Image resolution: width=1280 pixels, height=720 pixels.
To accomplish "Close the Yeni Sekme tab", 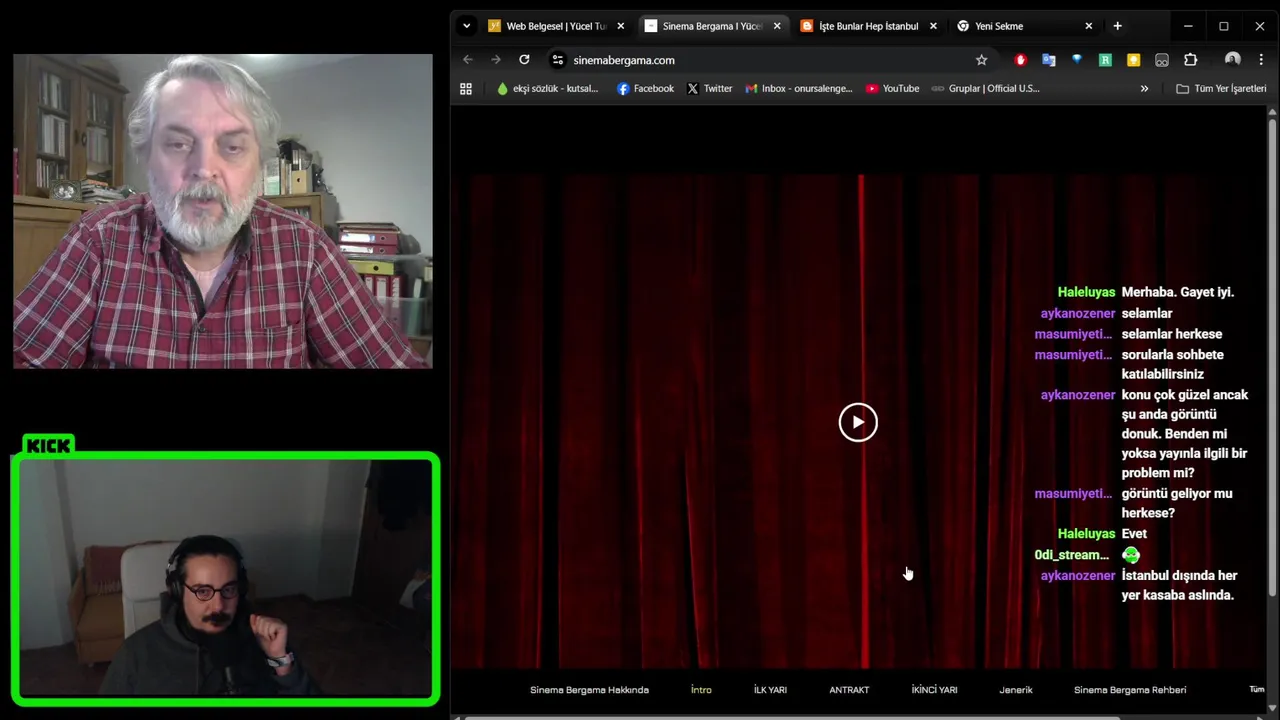I will (x=1089, y=26).
